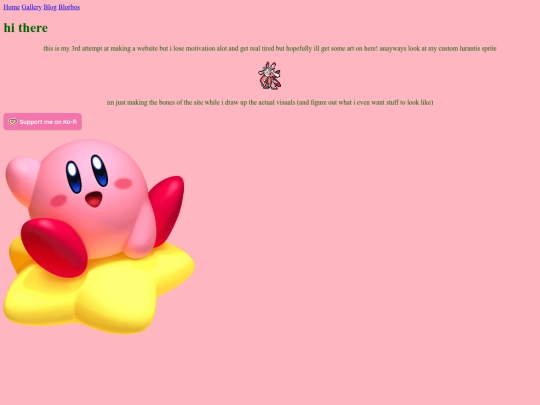Open the Home link

[11, 7]
